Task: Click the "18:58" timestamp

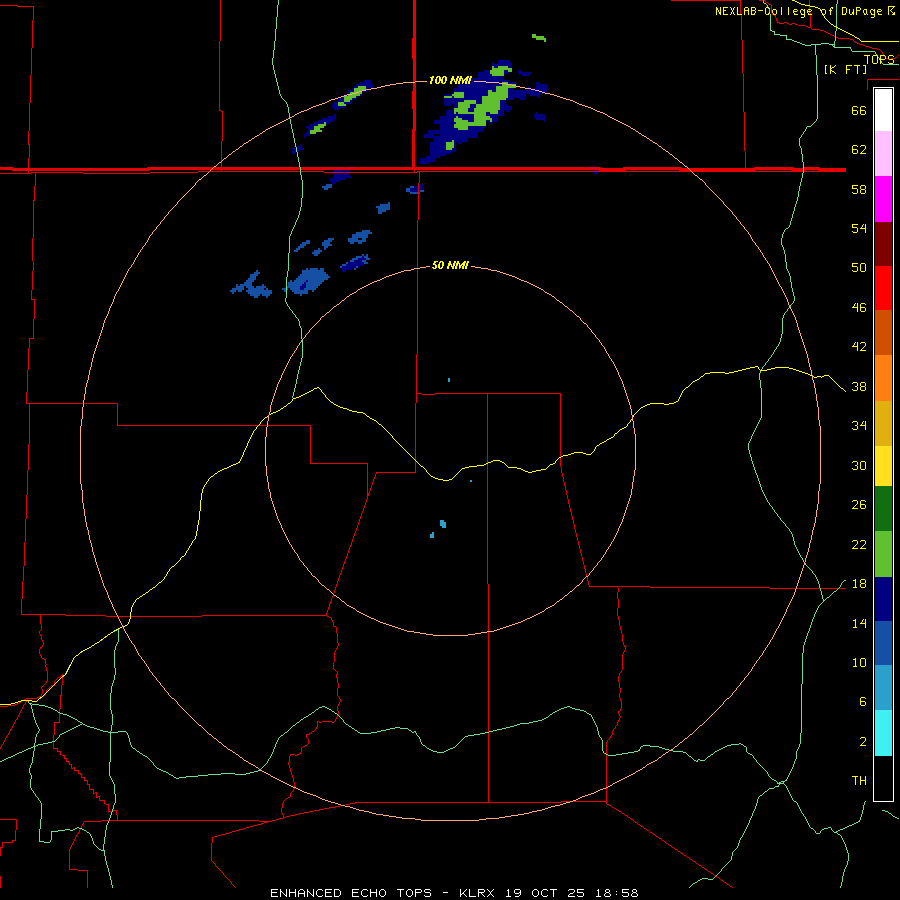Action: (x=615, y=893)
